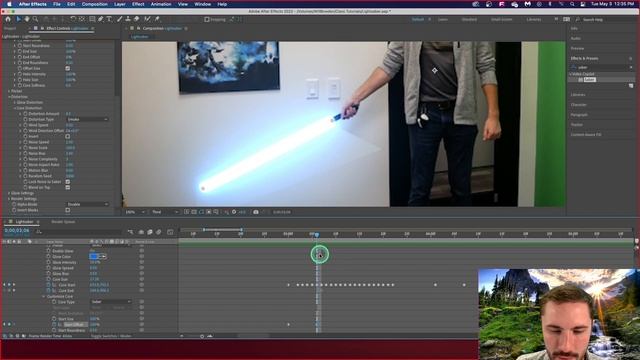Open the Window menu

click(x=202, y=4)
